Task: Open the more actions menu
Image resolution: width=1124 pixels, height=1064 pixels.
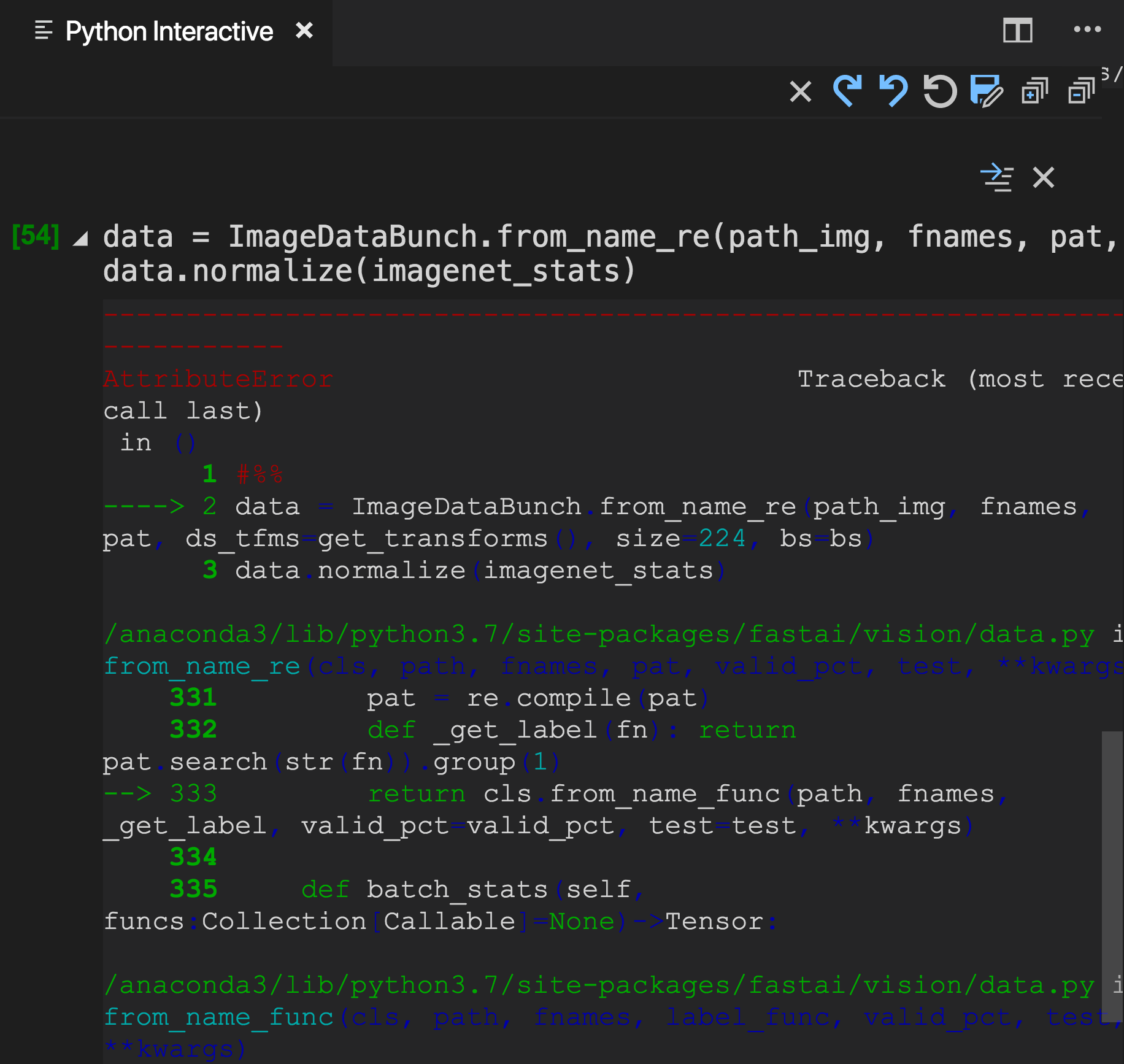Action: [x=1087, y=29]
